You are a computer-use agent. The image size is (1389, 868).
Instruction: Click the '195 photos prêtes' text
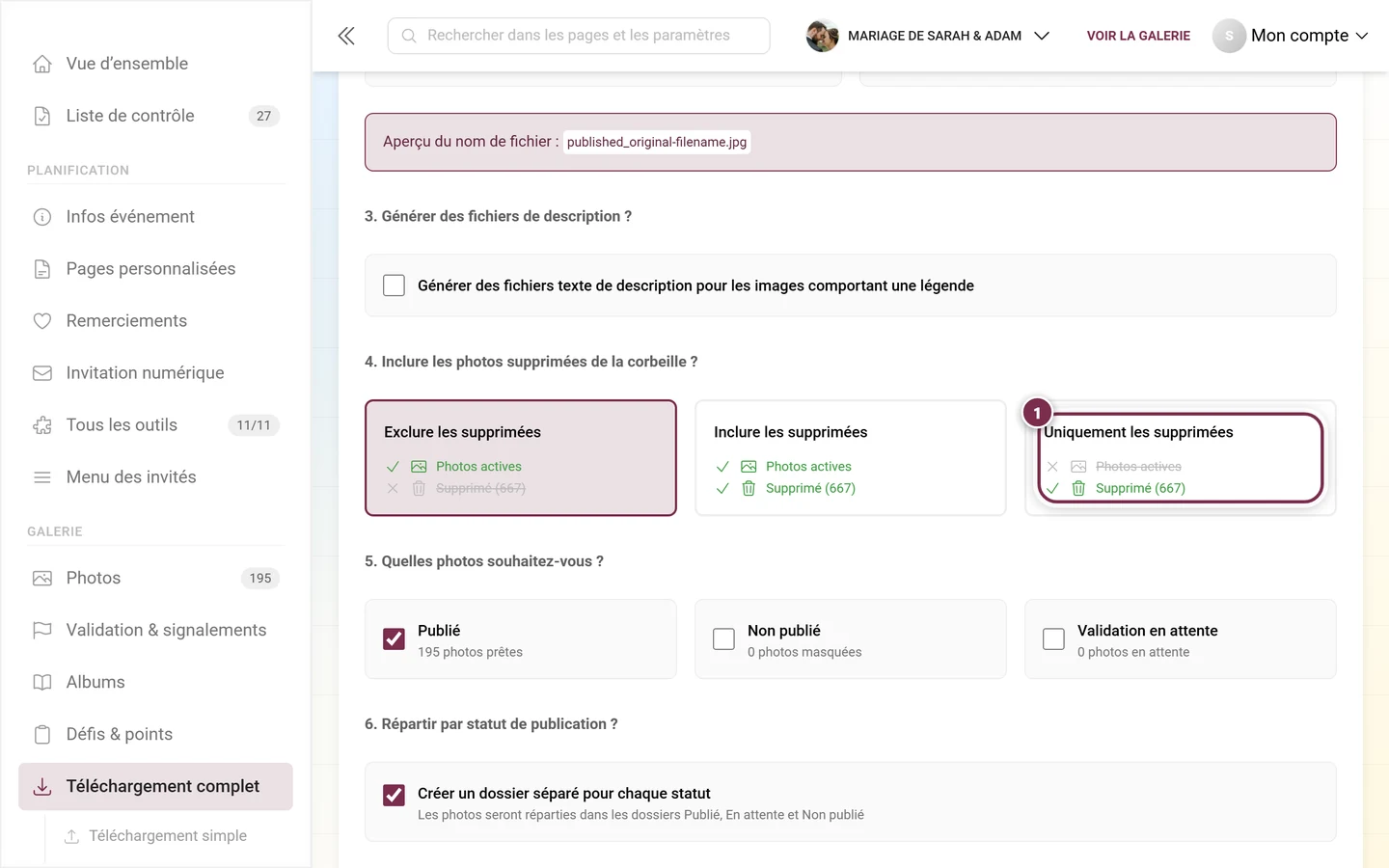point(470,652)
